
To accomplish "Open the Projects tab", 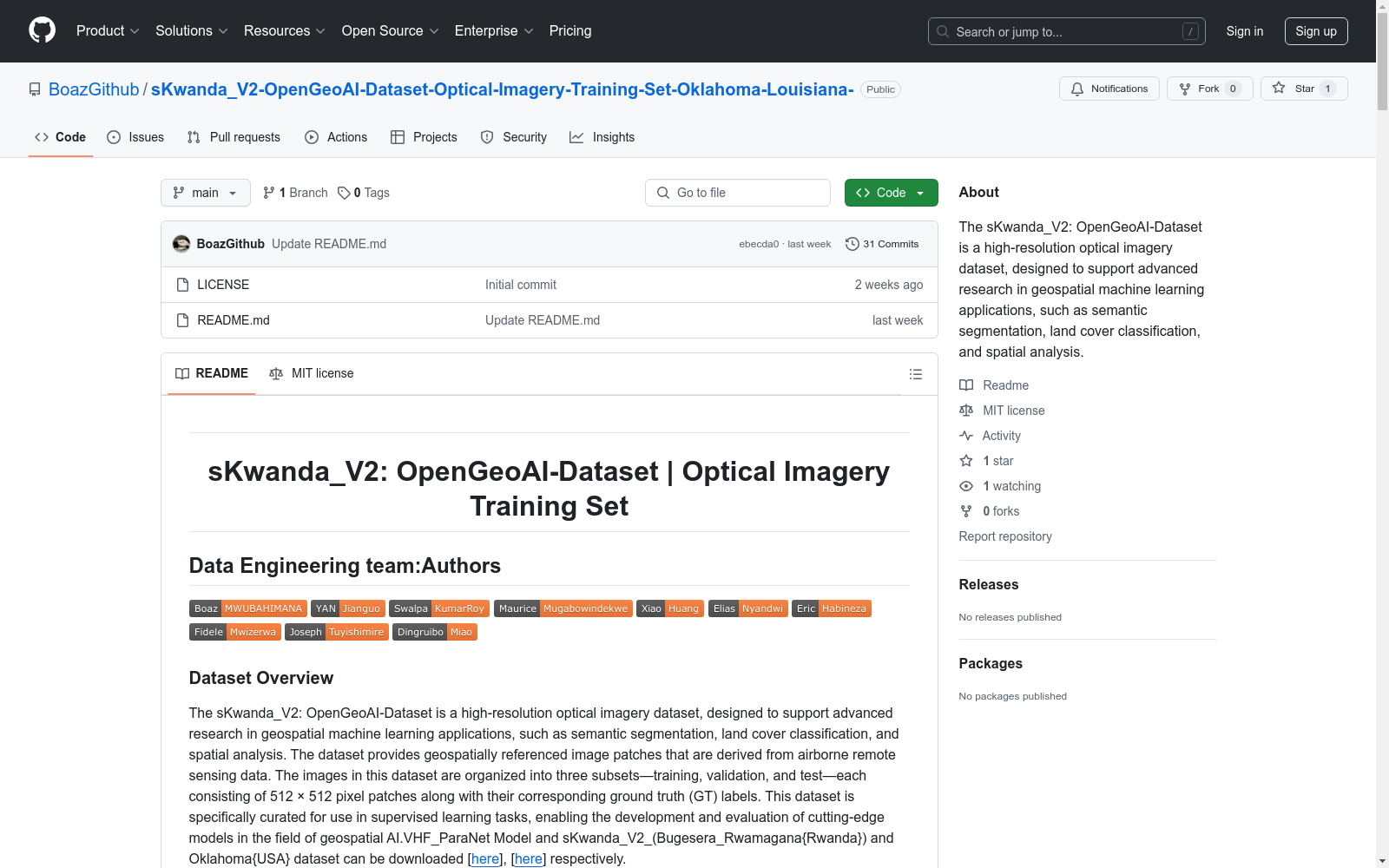I will pos(424,137).
